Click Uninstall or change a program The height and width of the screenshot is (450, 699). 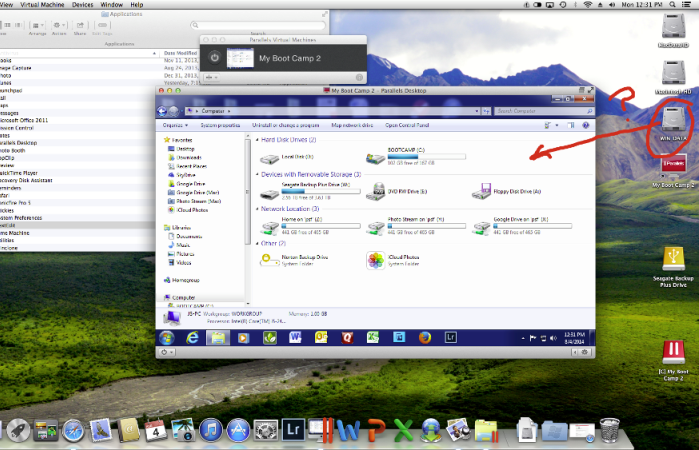pos(285,125)
